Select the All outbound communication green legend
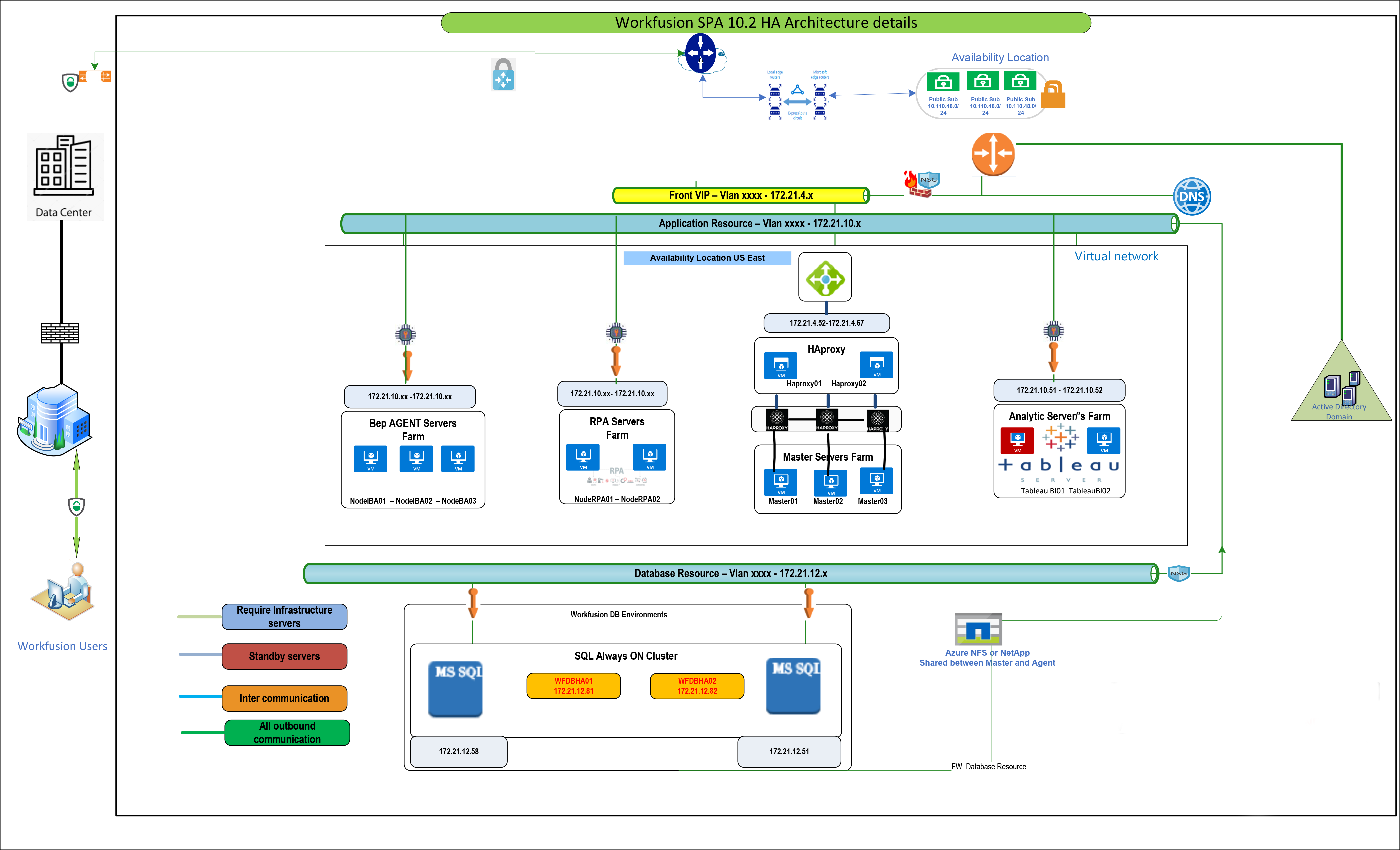This screenshot has height=850, width=1400. pos(287,732)
